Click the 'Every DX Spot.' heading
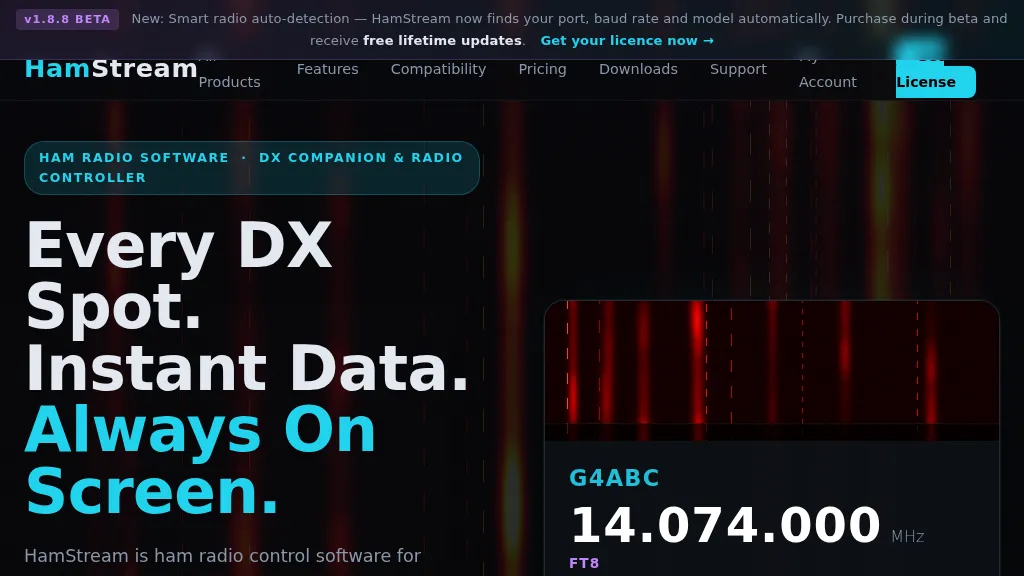Image resolution: width=1024 pixels, height=576 pixels. (x=178, y=276)
